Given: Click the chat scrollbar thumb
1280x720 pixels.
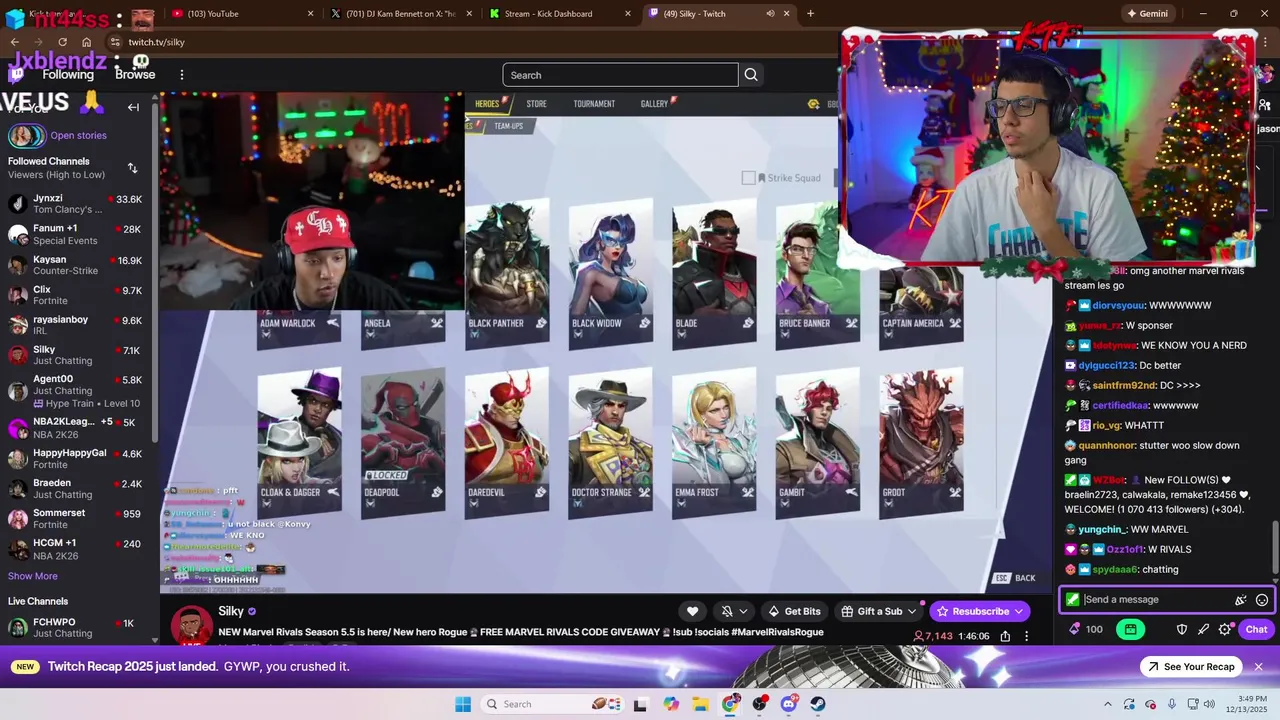Looking at the screenshot, I should [1275, 547].
